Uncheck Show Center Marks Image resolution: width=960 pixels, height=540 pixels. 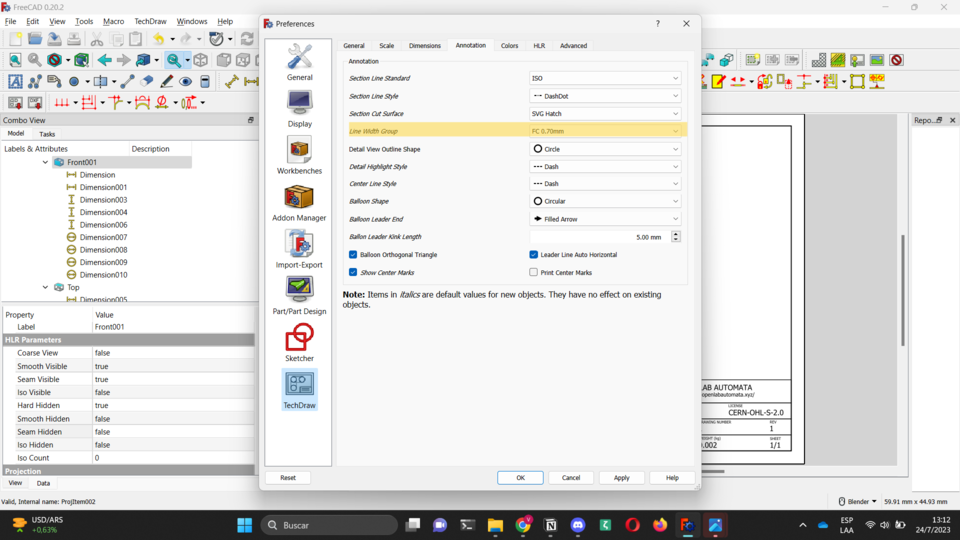click(353, 272)
